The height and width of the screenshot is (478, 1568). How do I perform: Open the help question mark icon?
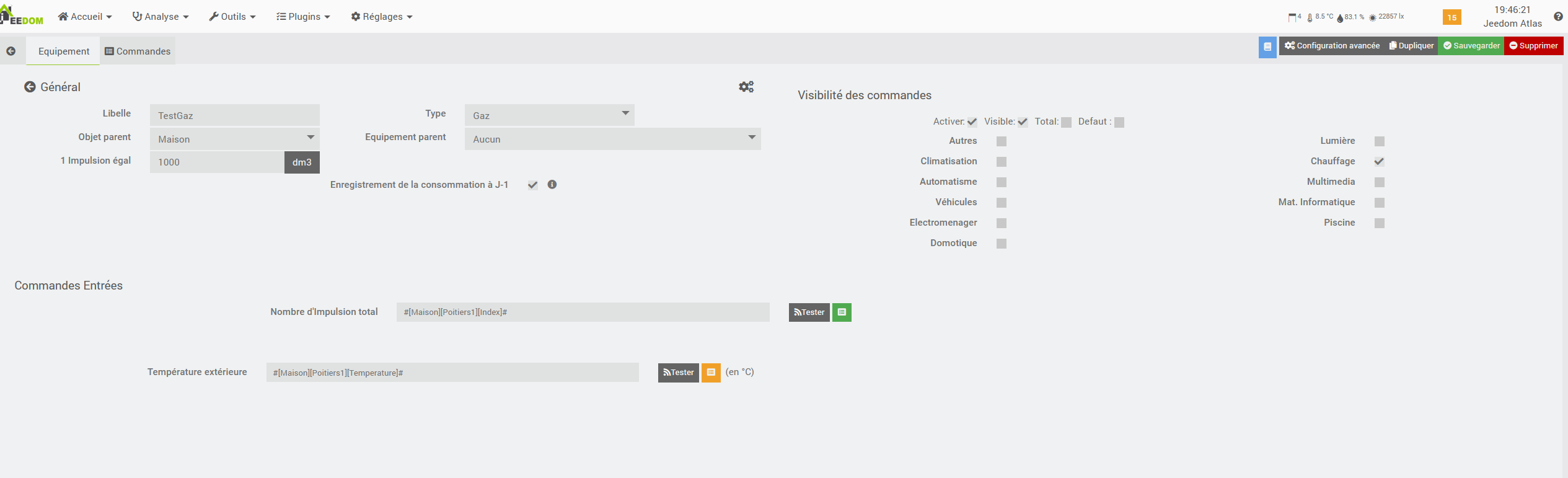[1558, 17]
